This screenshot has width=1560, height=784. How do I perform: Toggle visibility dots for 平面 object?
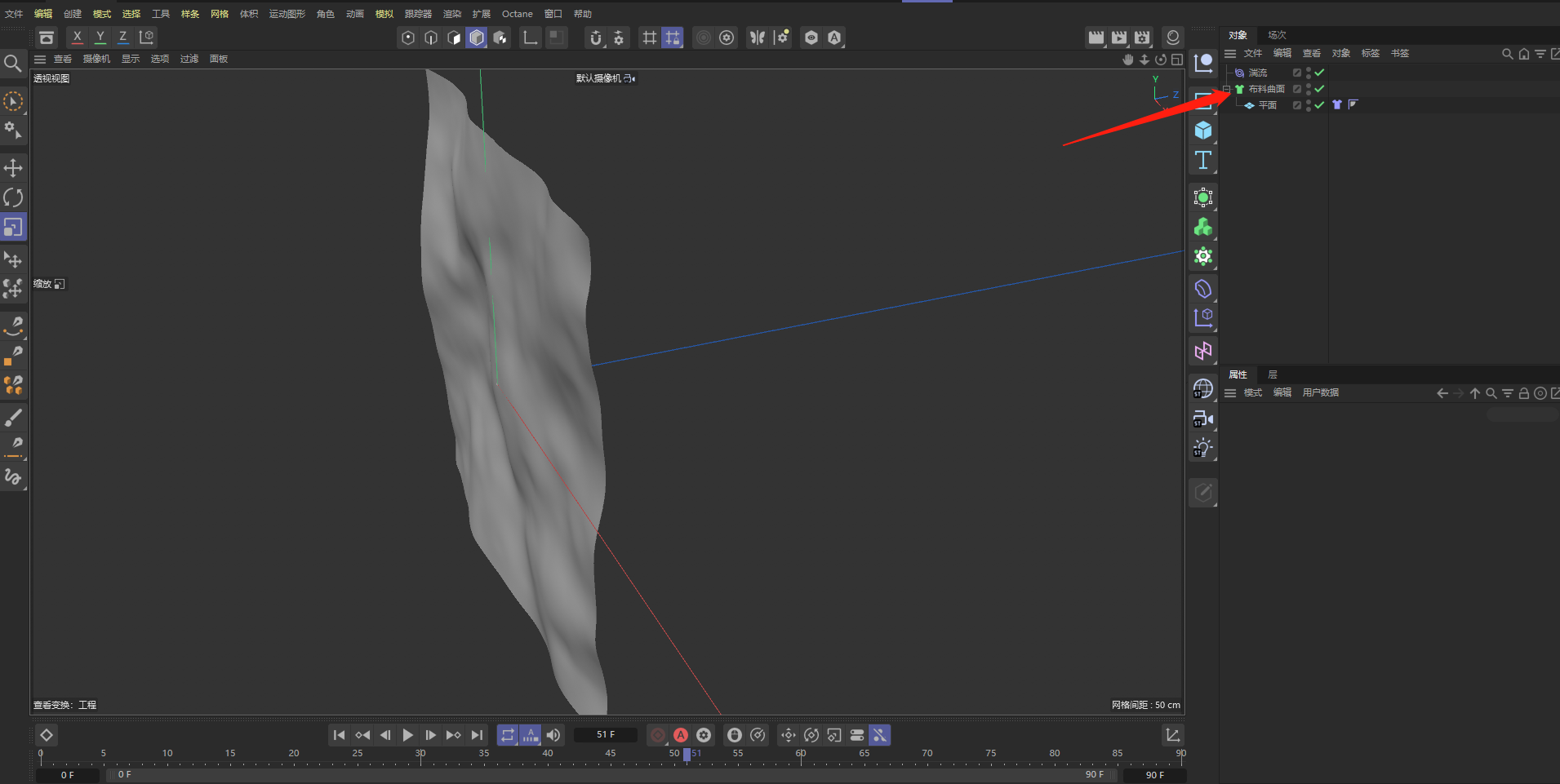click(x=1309, y=105)
